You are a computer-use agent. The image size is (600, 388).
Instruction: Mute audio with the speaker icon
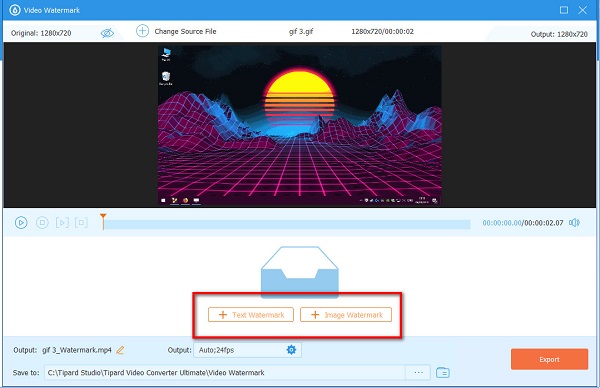(x=574, y=222)
